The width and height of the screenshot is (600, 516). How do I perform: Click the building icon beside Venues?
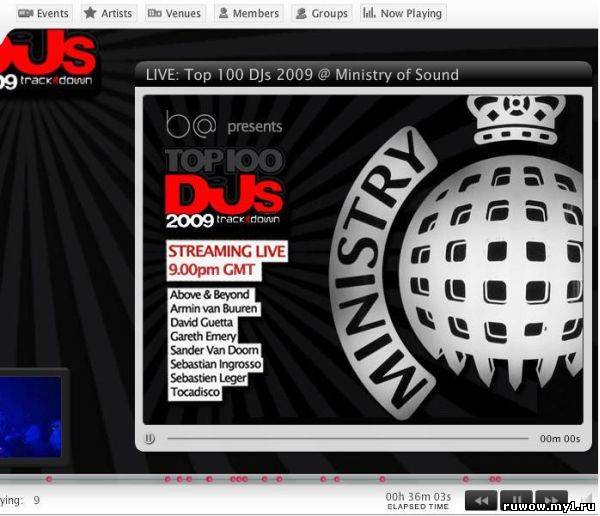click(x=155, y=13)
